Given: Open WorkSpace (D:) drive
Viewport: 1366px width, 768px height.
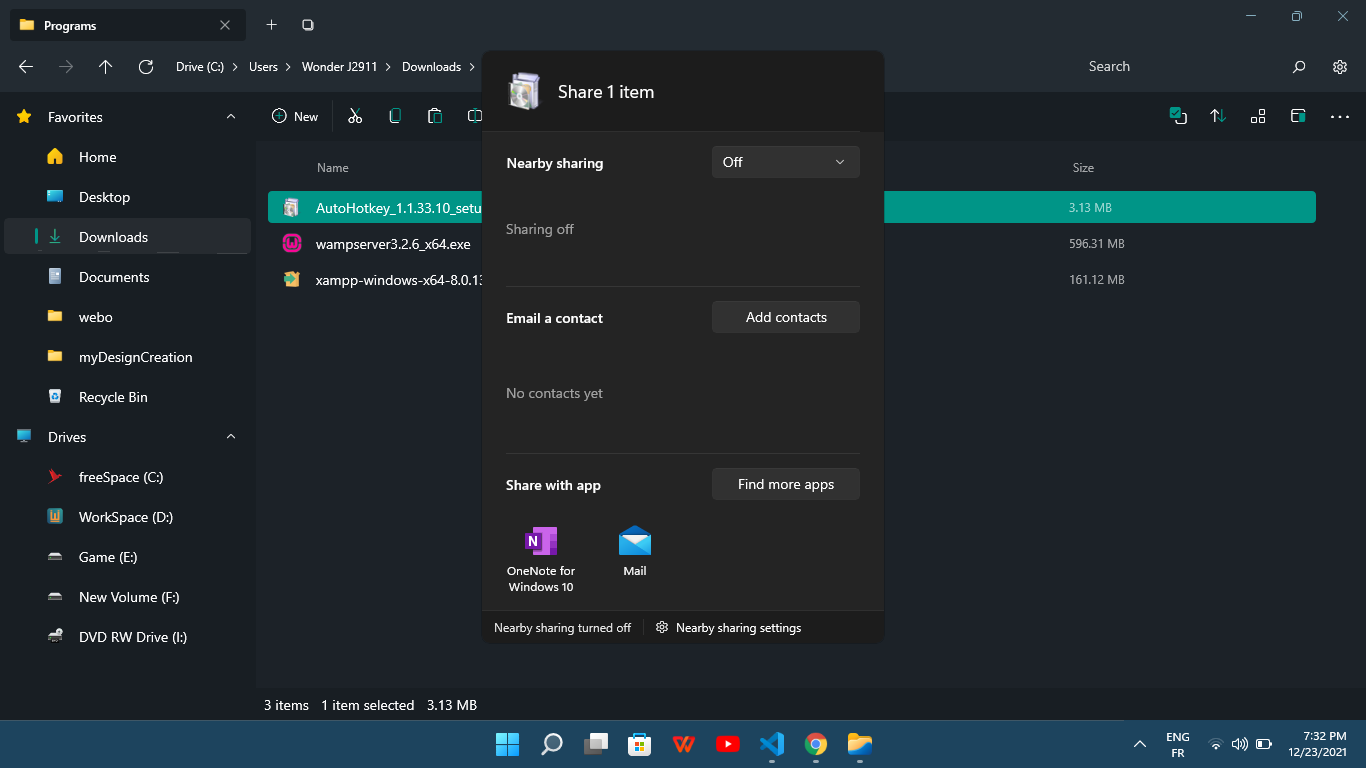Looking at the screenshot, I should click(127, 517).
